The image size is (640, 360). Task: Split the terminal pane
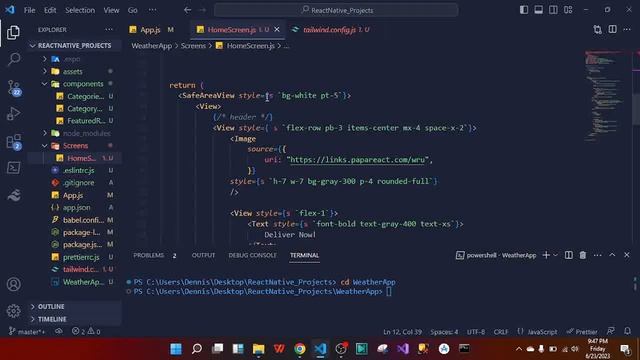[x=568, y=255]
